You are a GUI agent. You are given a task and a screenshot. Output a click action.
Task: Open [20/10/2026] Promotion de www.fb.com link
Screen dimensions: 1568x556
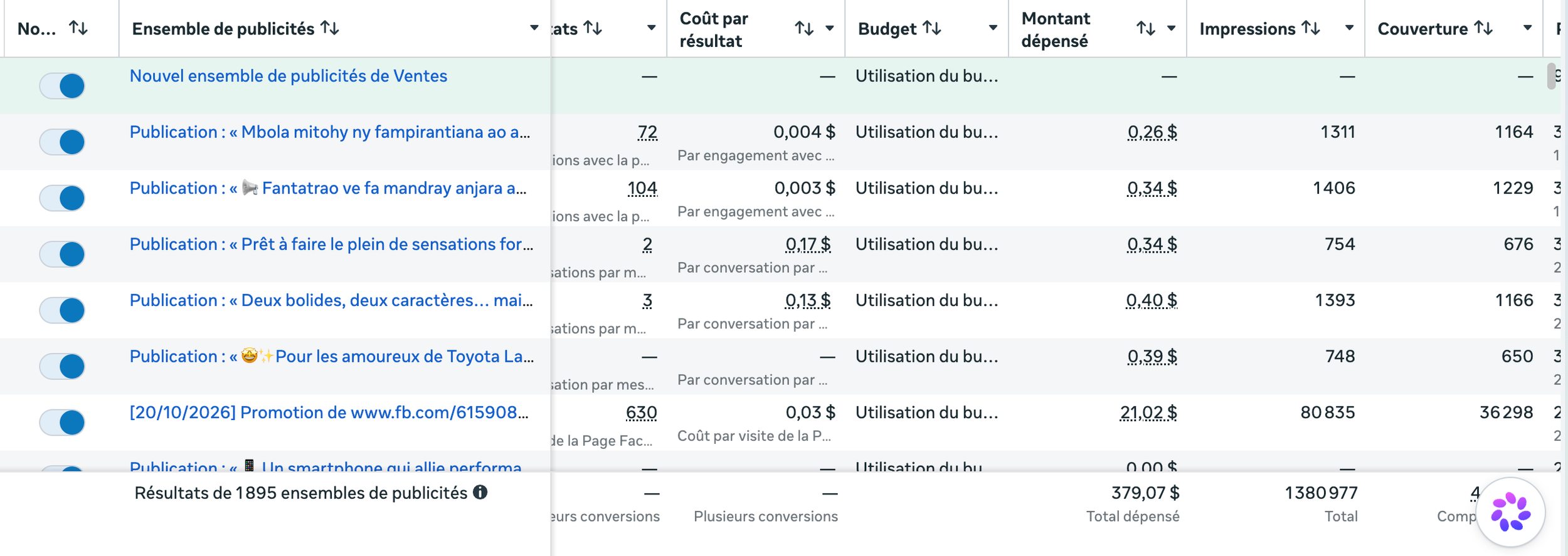click(x=329, y=412)
